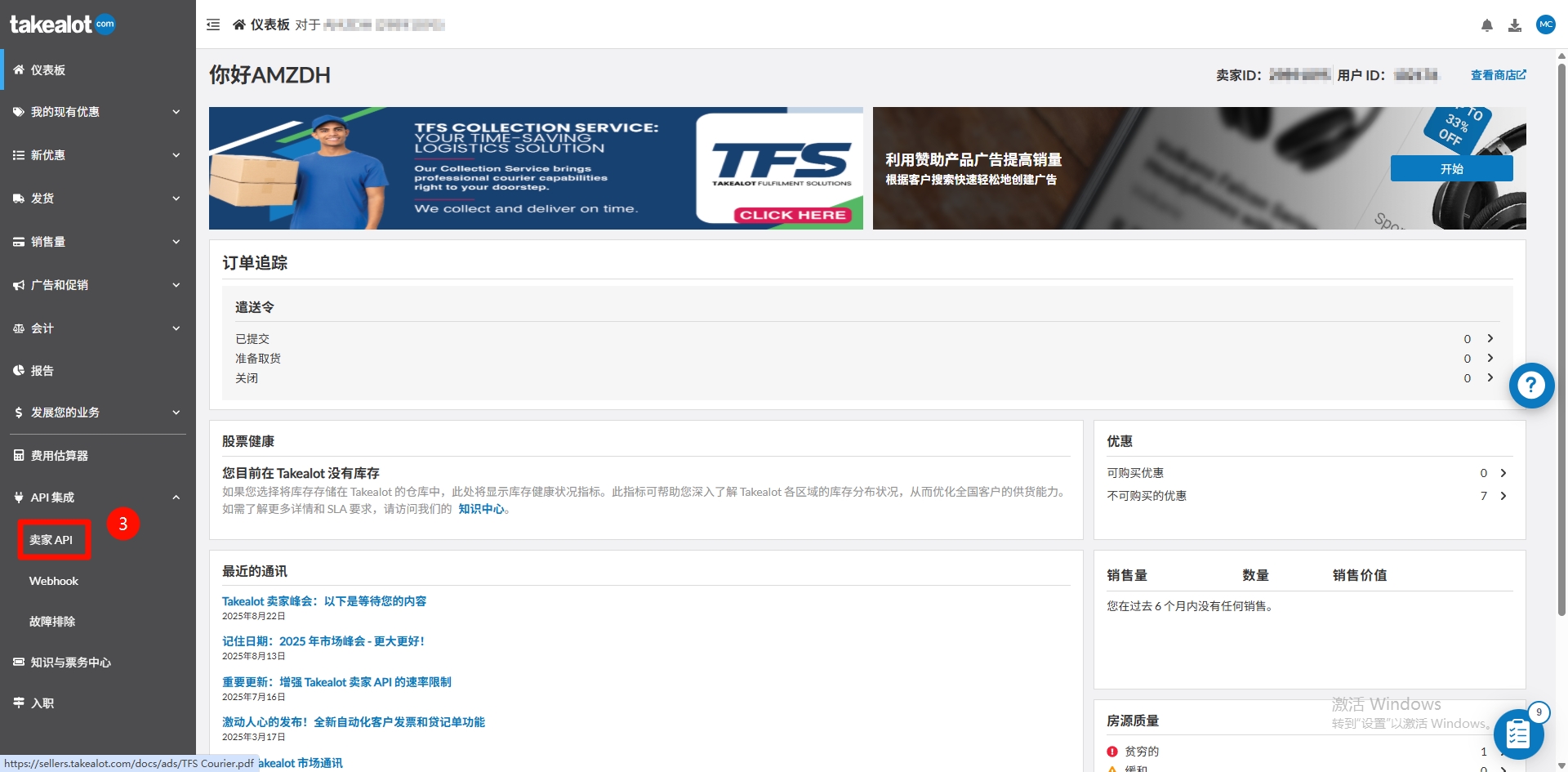Screen dimensions: 1568x772
Task: Click 查看商店 link
Action: 1498,75
